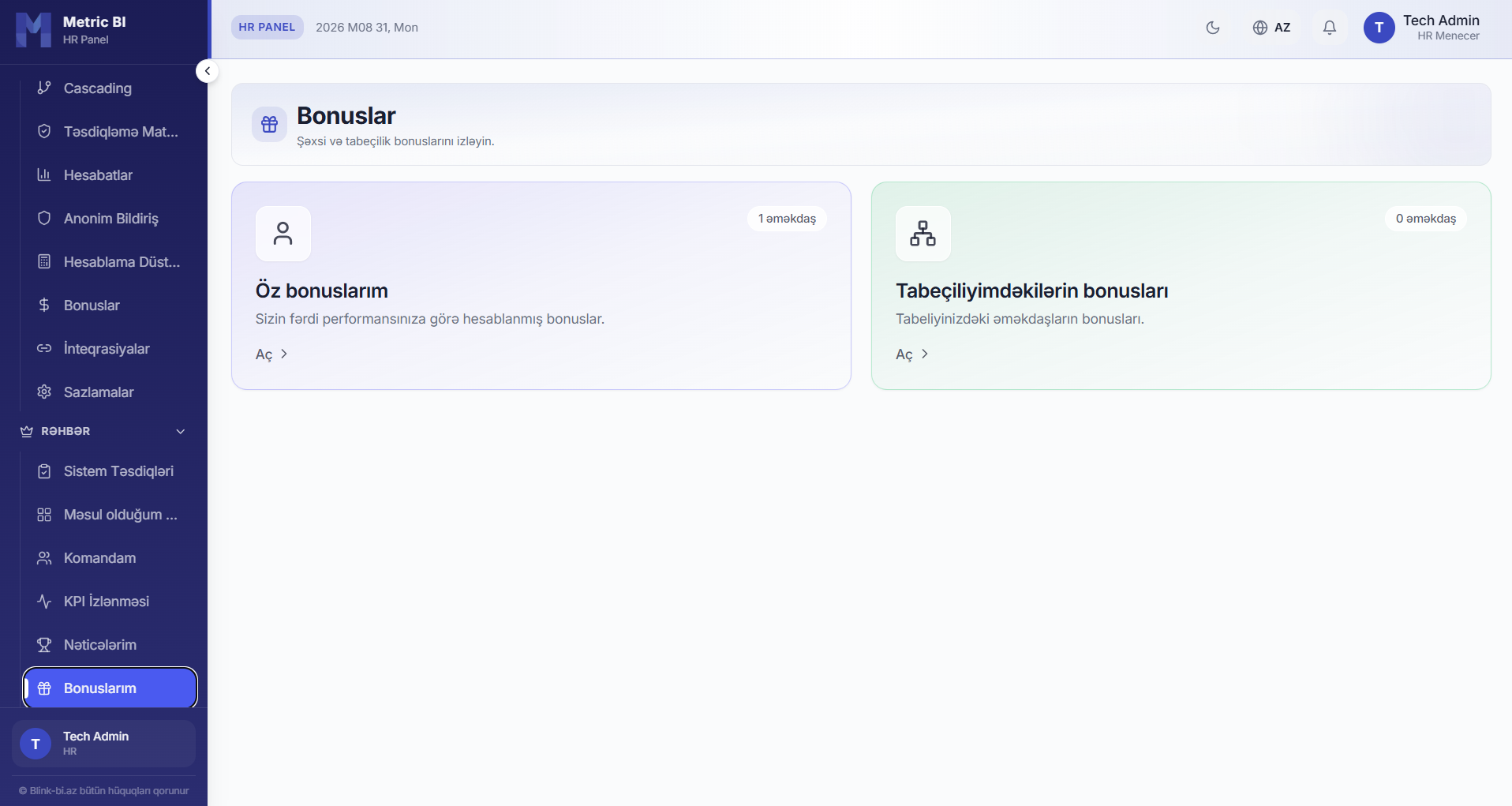Click the Anonim Bildiriş shield icon
1512x806 pixels.
tap(44, 218)
